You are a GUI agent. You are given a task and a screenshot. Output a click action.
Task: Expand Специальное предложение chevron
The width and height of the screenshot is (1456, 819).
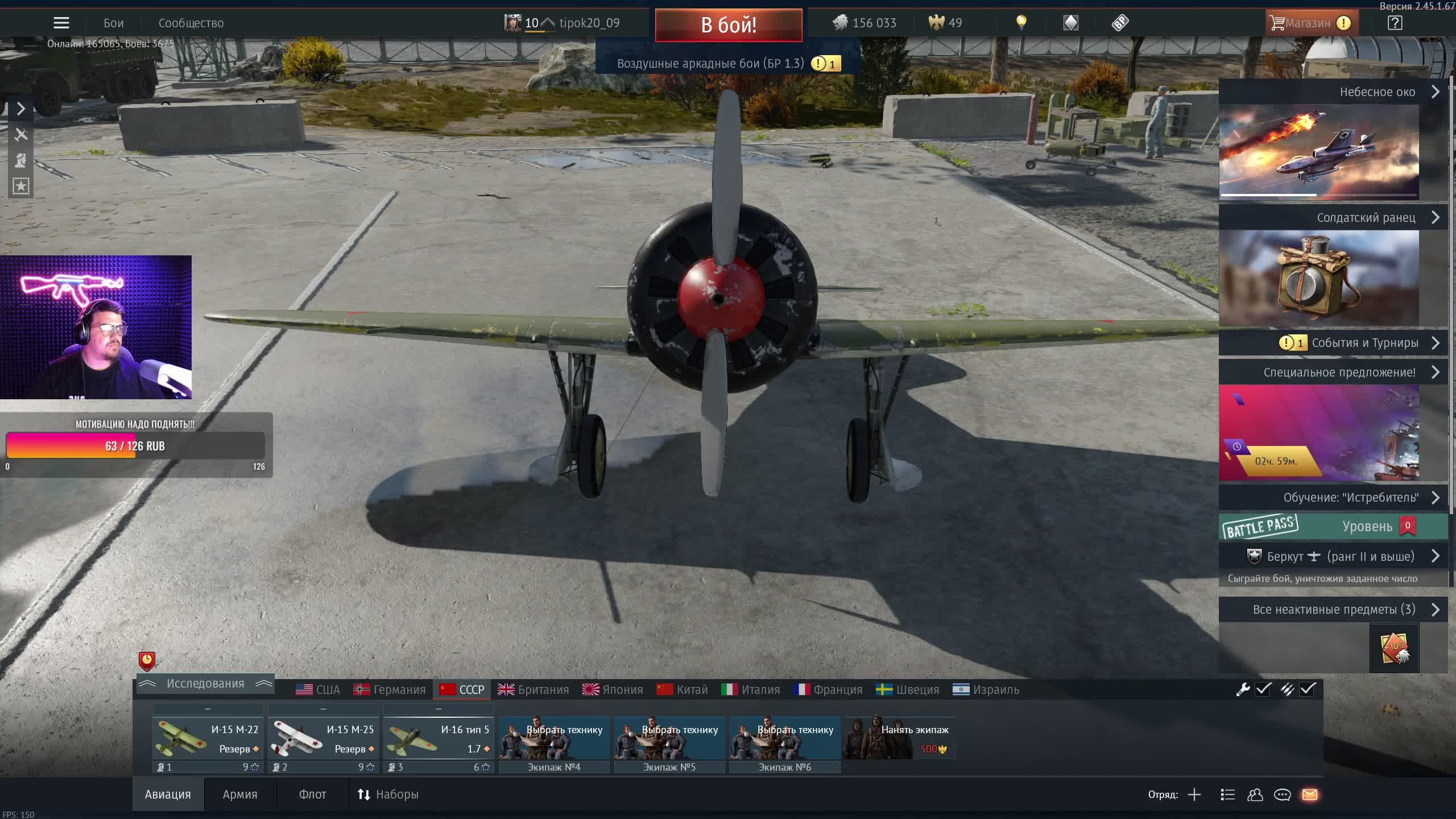click(1436, 372)
